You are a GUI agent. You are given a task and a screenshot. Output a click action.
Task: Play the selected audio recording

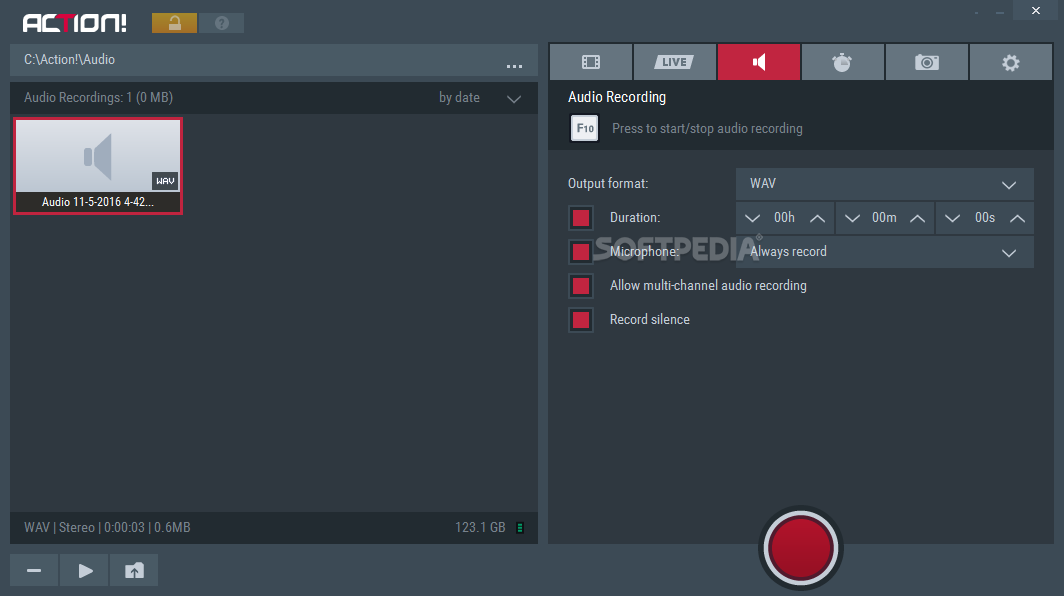click(85, 571)
